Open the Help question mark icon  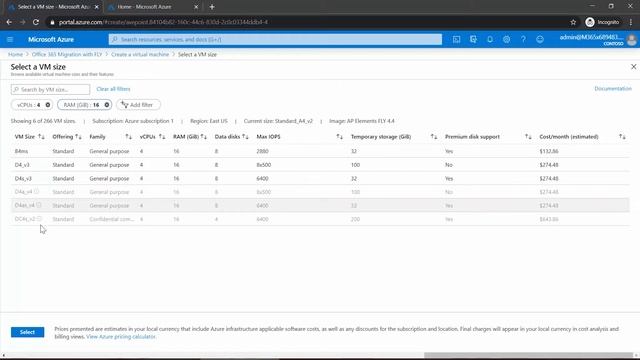[523, 40]
